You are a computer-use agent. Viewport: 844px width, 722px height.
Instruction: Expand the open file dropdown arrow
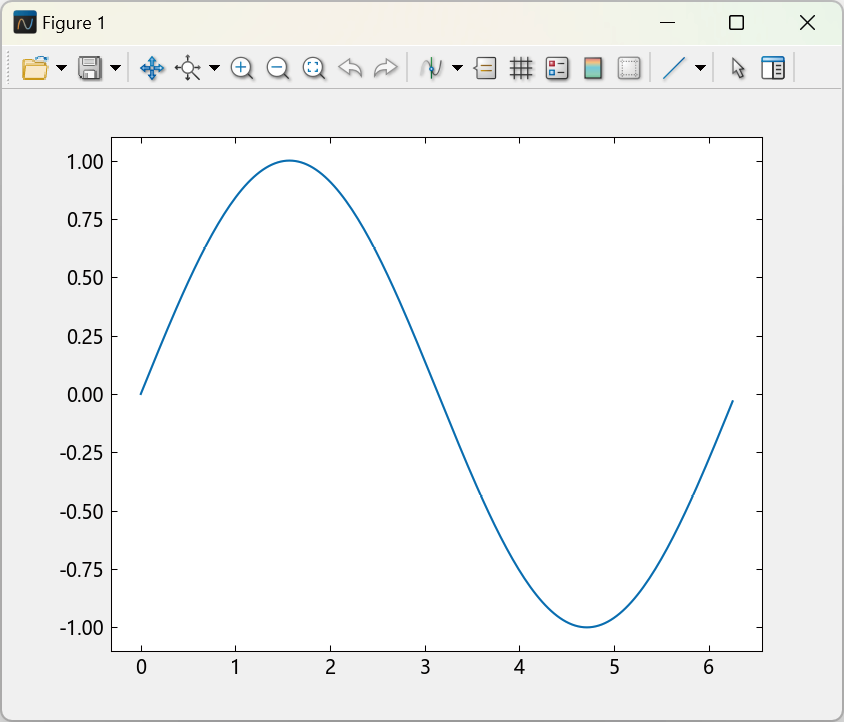point(61,68)
